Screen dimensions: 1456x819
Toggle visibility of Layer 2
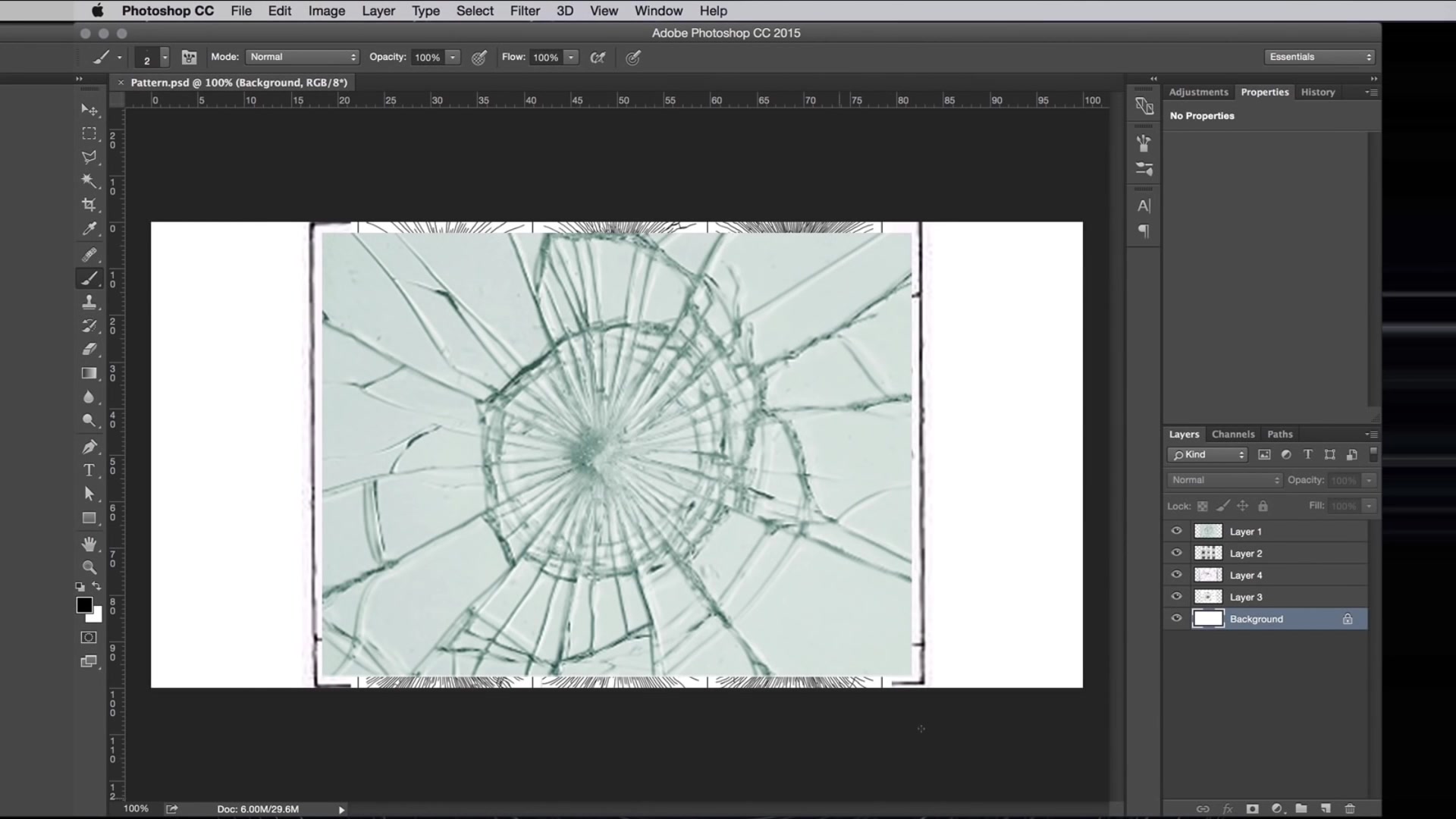pos(1176,553)
